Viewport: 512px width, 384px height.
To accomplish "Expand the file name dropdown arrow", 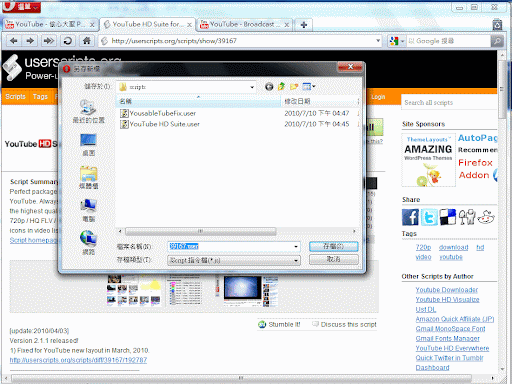I will pos(296,247).
